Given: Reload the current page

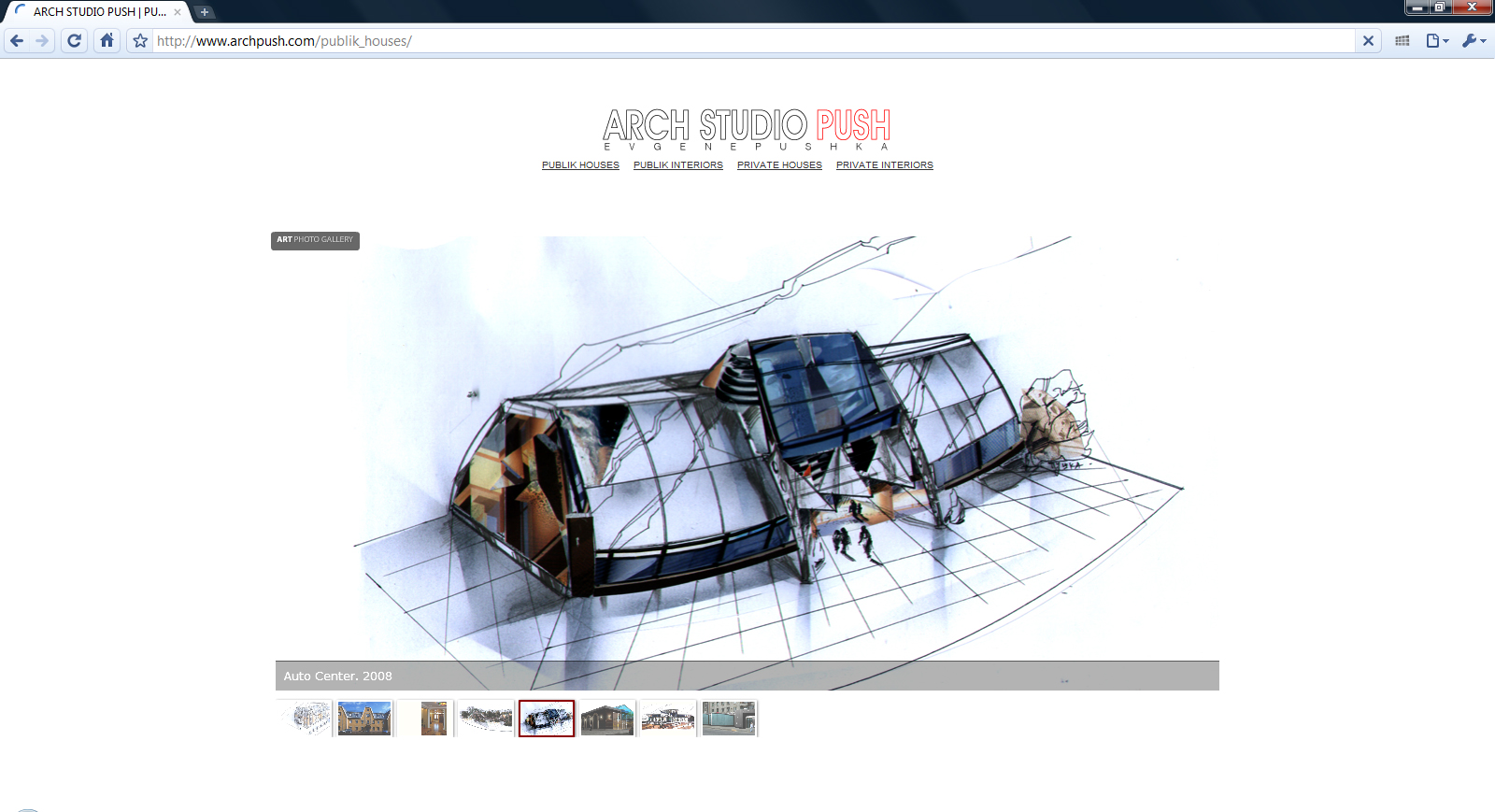Looking at the screenshot, I should point(75,41).
